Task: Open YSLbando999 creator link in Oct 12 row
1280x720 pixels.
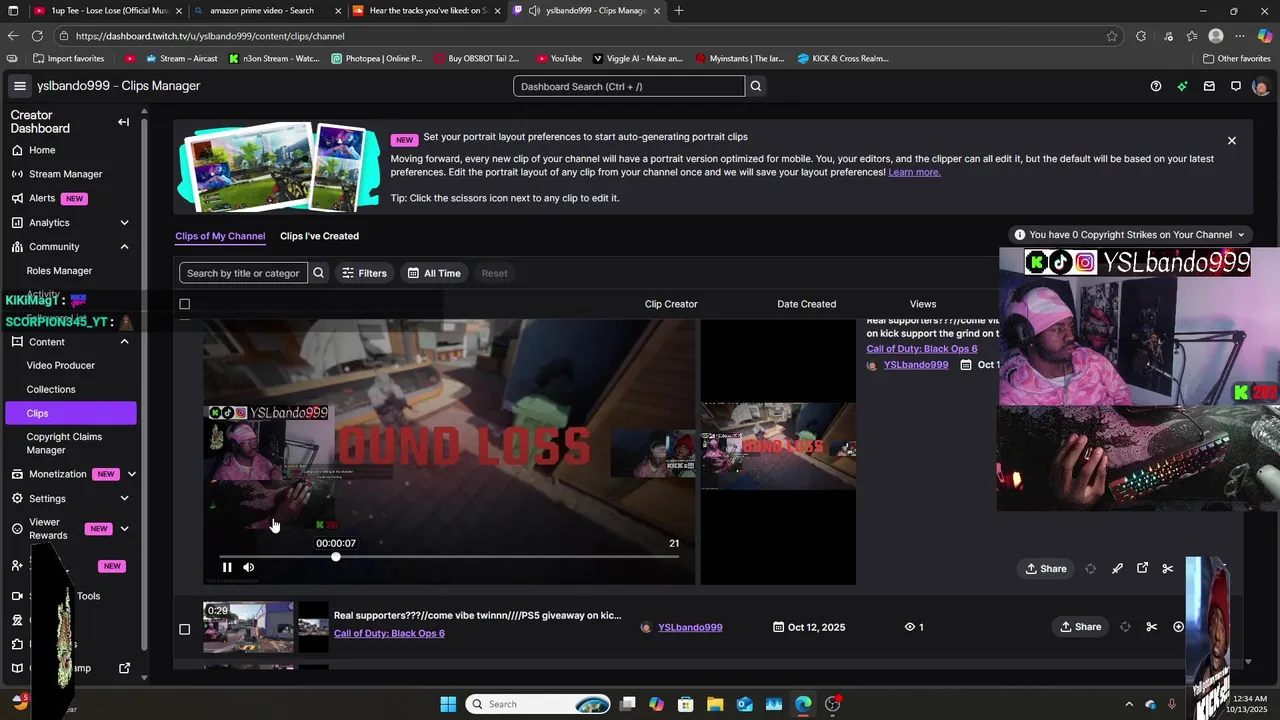Action: point(690,627)
